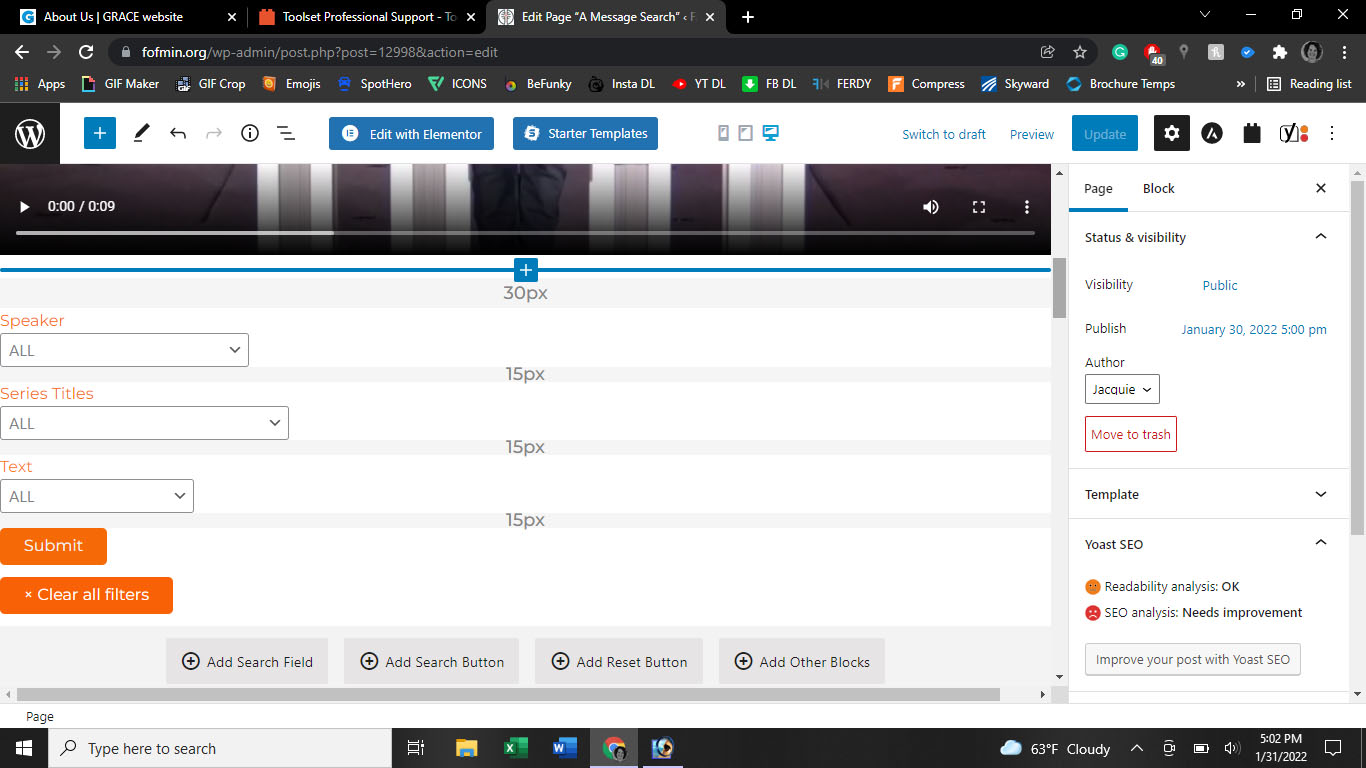
Task: Toggle video fullscreen mode
Action: click(x=979, y=207)
